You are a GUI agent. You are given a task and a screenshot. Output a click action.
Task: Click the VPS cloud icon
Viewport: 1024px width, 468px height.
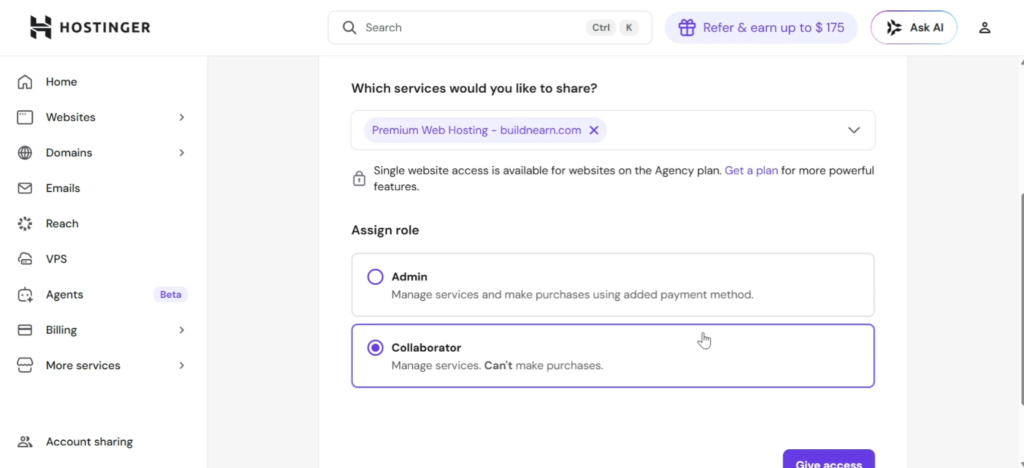[26, 259]
